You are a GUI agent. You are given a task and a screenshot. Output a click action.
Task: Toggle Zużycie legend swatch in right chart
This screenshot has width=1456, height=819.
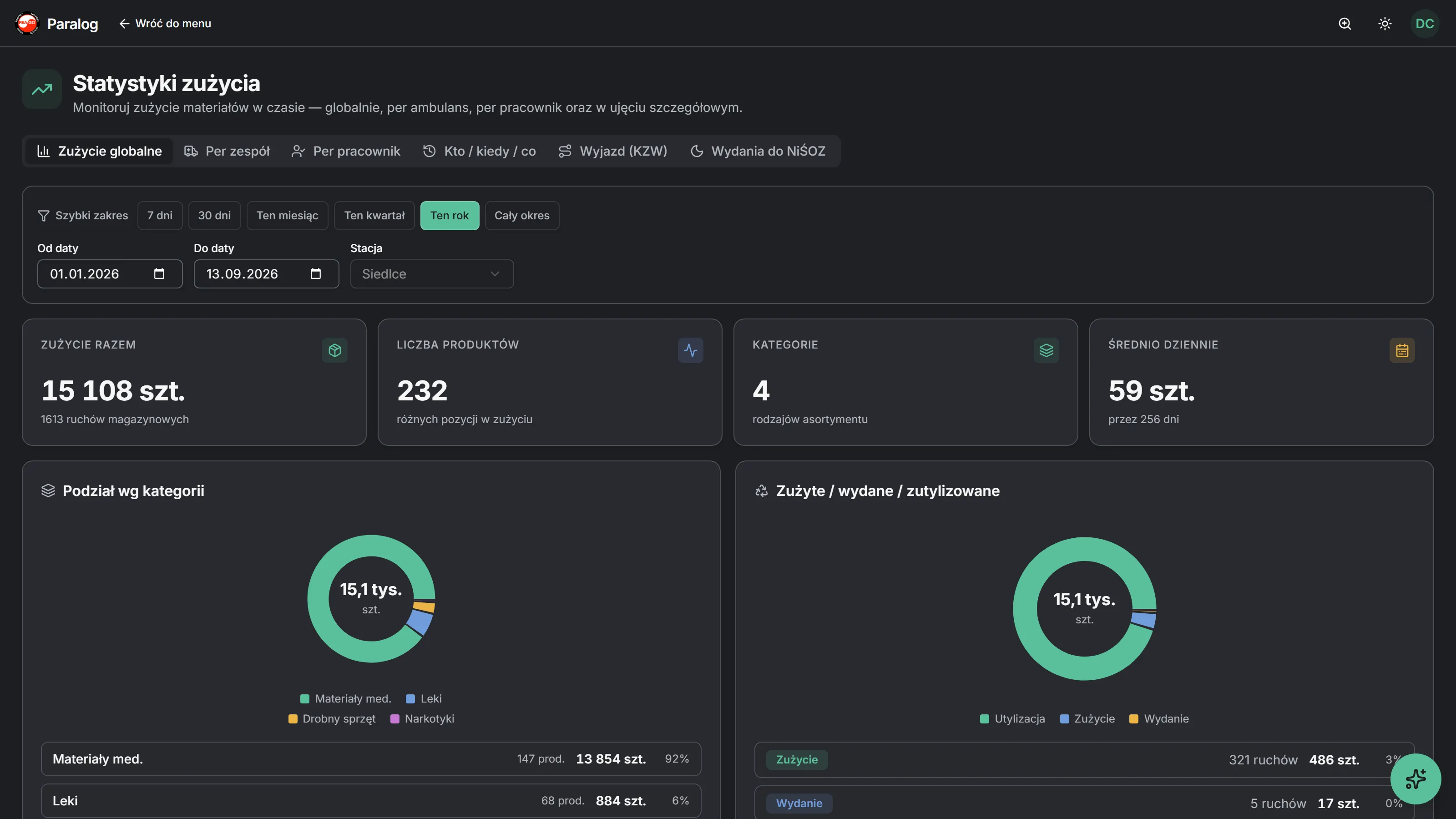coord(1064,719)
